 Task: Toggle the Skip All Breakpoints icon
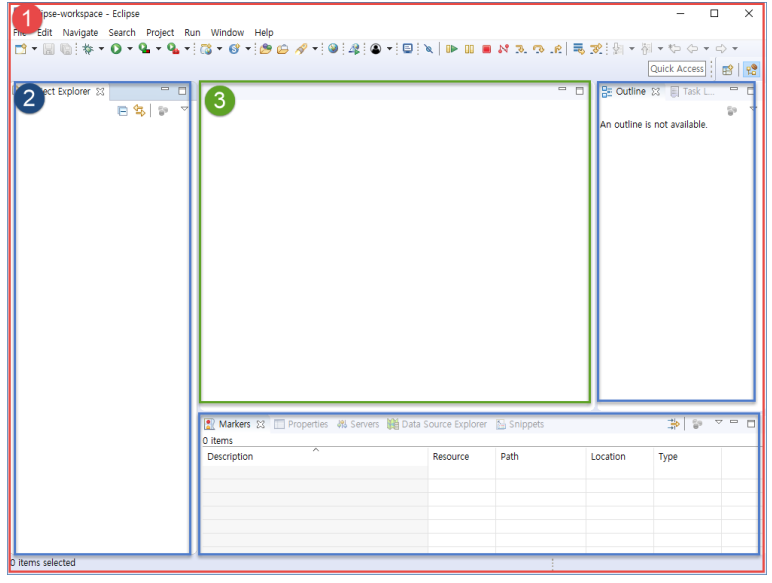pyautogui.click(x=429, y=49)
